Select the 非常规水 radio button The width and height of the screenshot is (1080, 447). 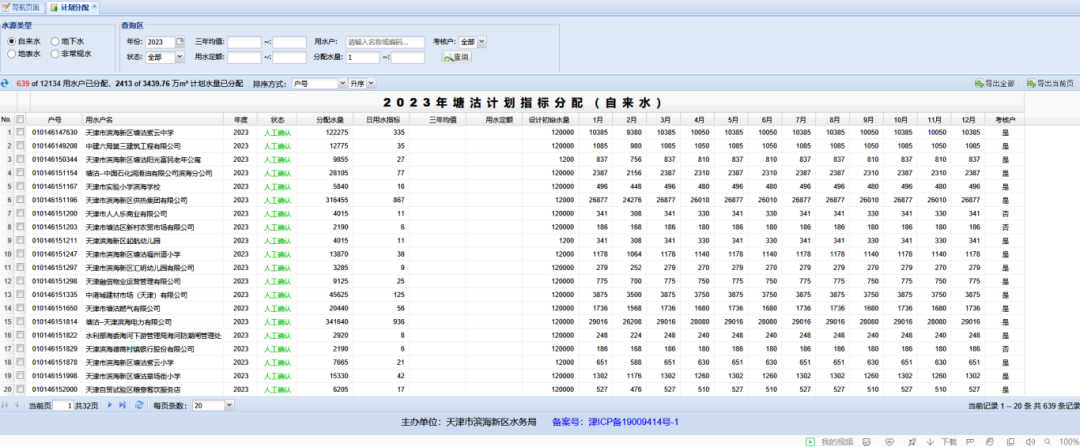(54, 53)
